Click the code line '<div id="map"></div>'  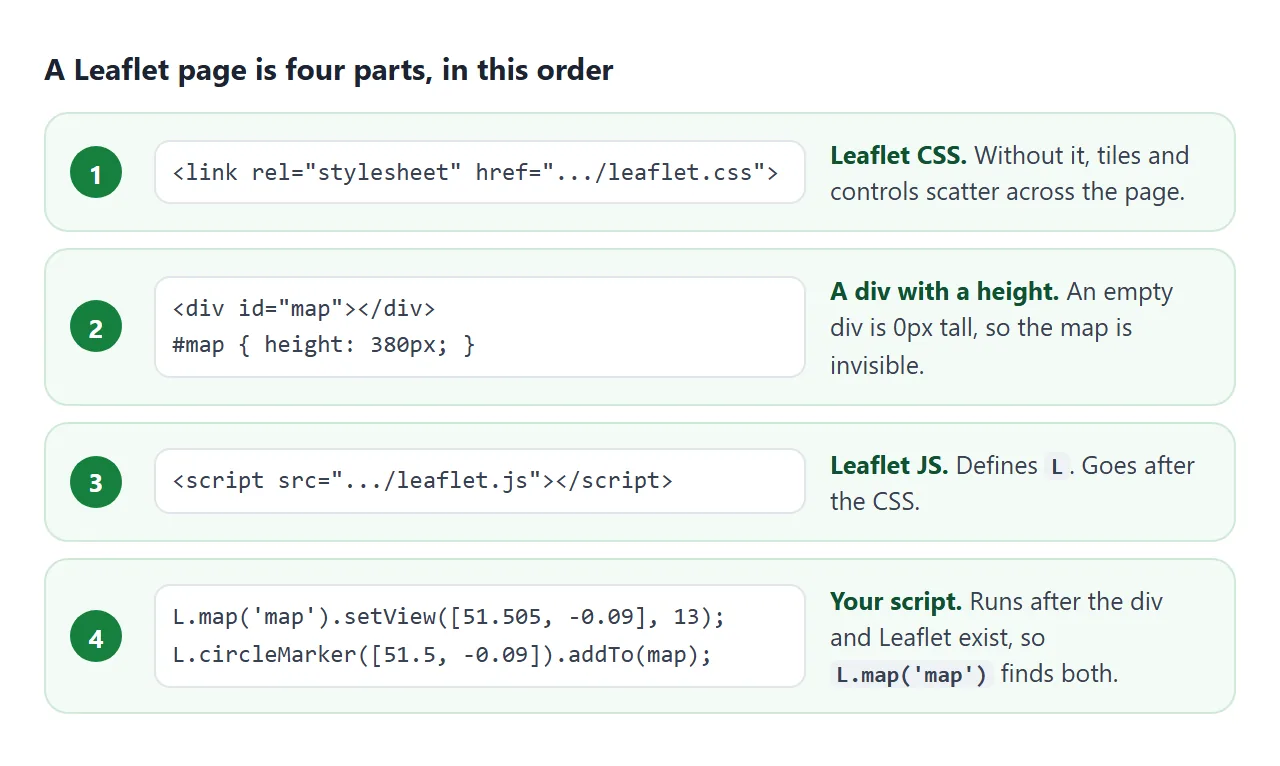coord(304,308)
